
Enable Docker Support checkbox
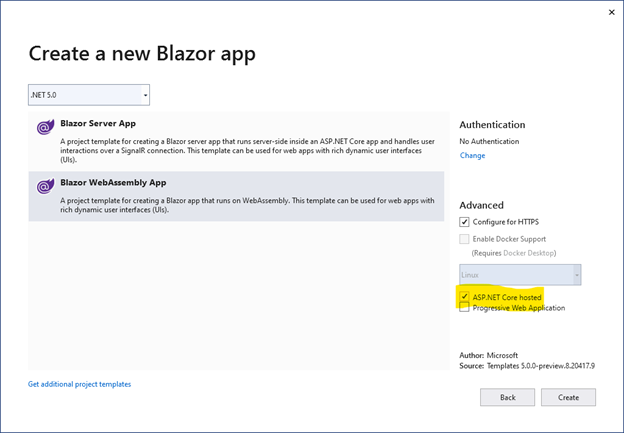click(x=464, y=239)
